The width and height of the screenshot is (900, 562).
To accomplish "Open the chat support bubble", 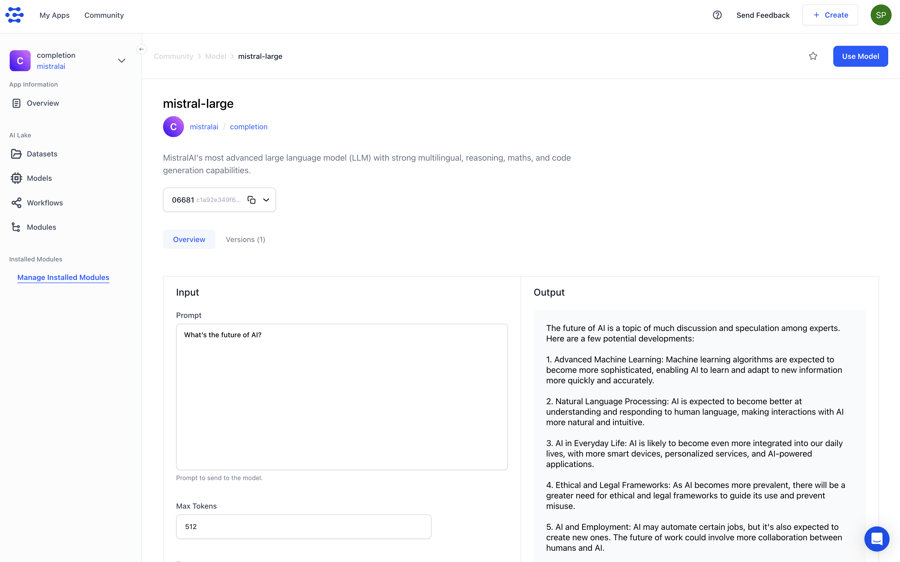I will (876, 538).
